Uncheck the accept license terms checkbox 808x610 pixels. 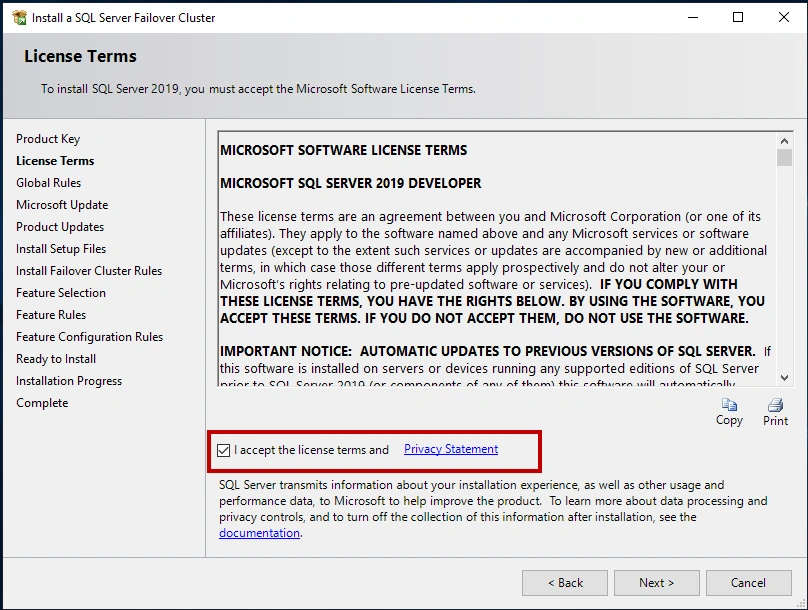(x=224, y=450)
